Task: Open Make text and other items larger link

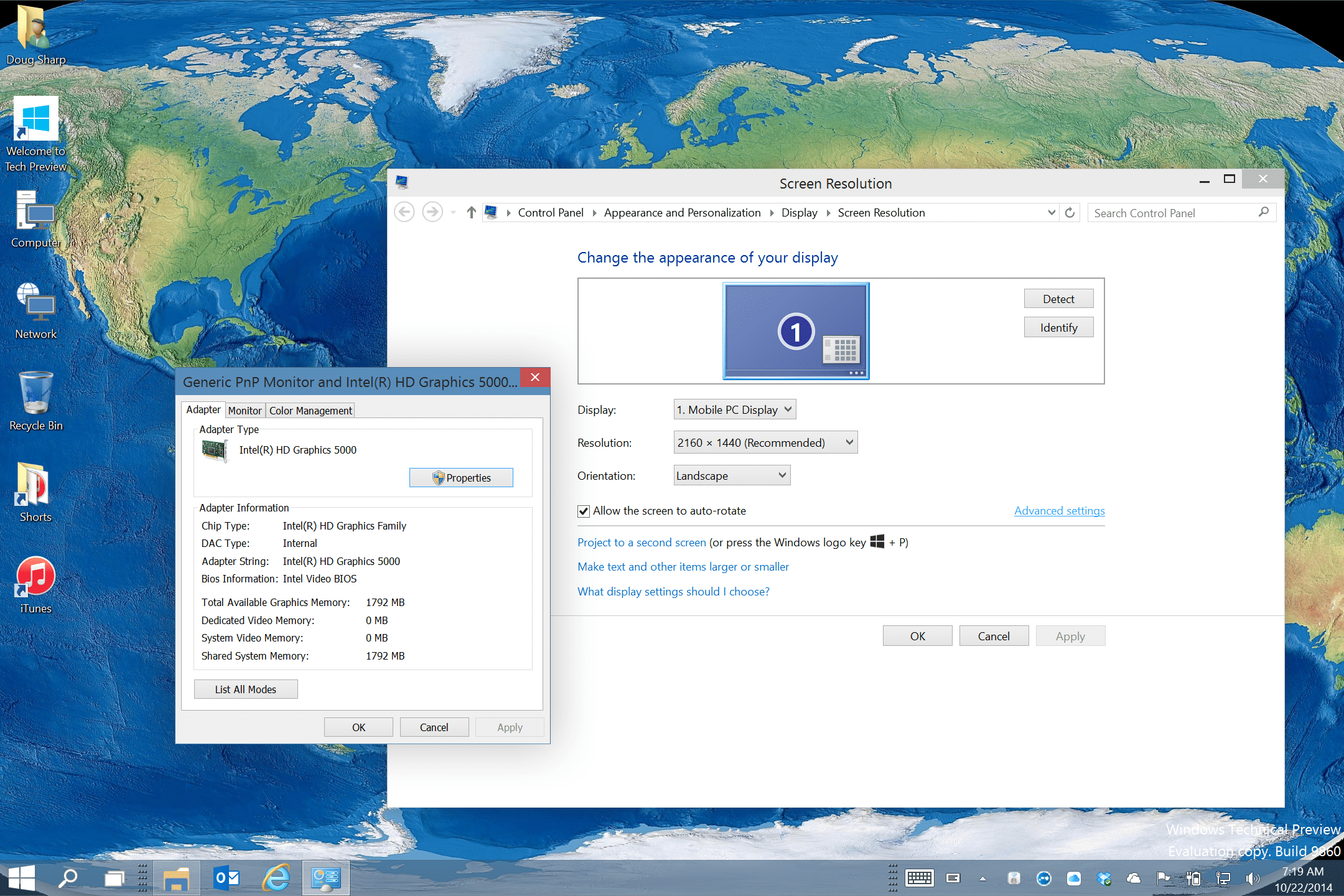Action: click(x=683, y=567)
